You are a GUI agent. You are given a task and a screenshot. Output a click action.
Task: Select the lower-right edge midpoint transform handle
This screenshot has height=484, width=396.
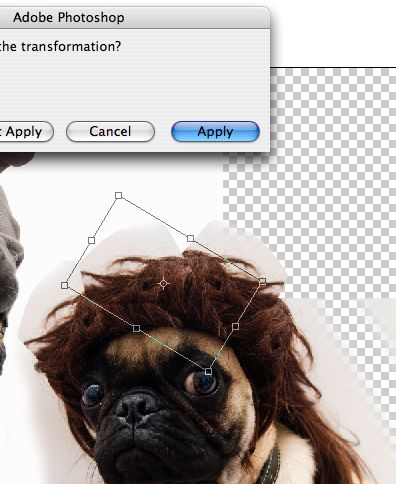[x=235, y=326]
